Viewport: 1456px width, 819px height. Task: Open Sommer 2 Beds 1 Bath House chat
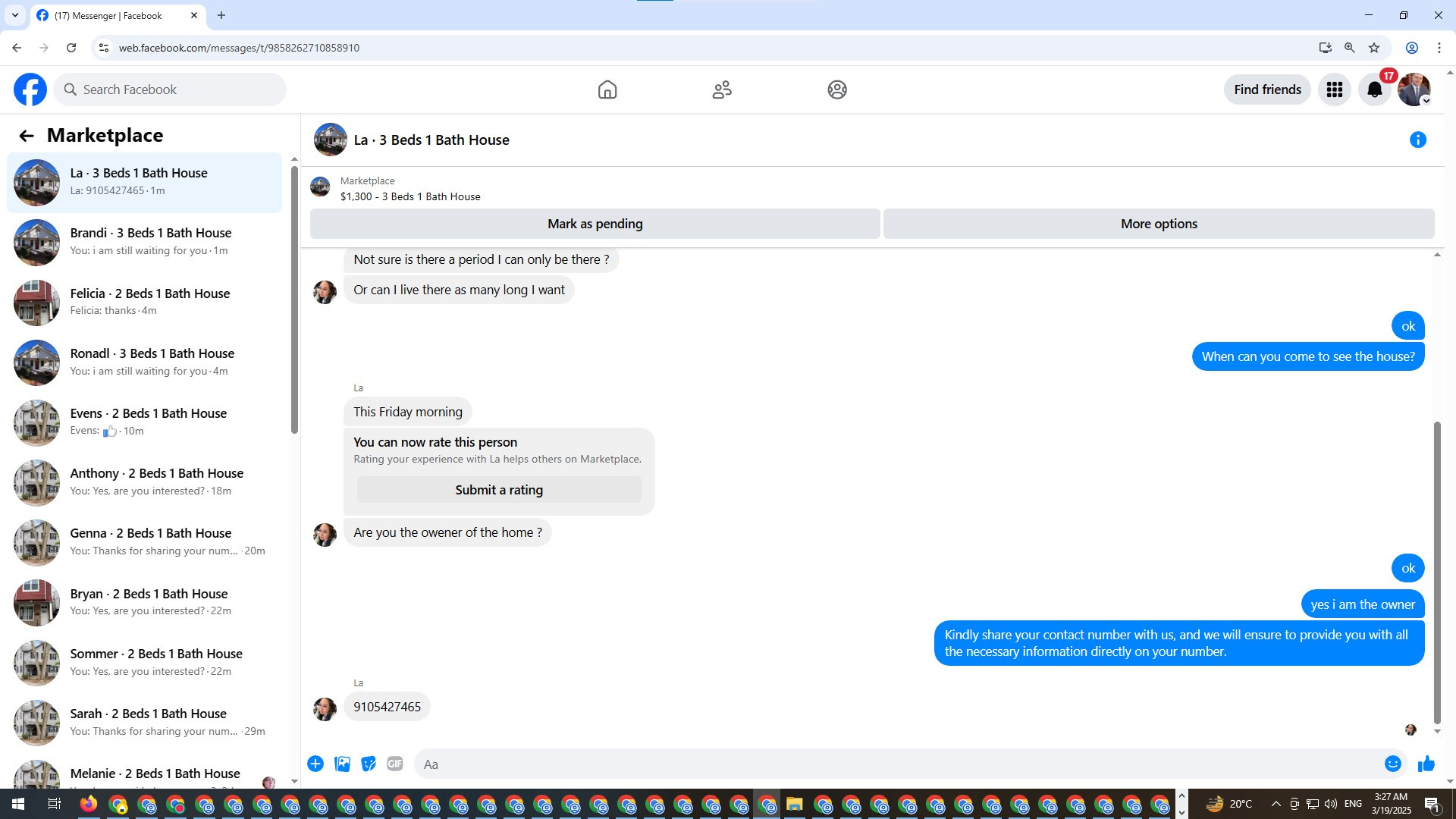pyautogui.click(x=144, y=663)
